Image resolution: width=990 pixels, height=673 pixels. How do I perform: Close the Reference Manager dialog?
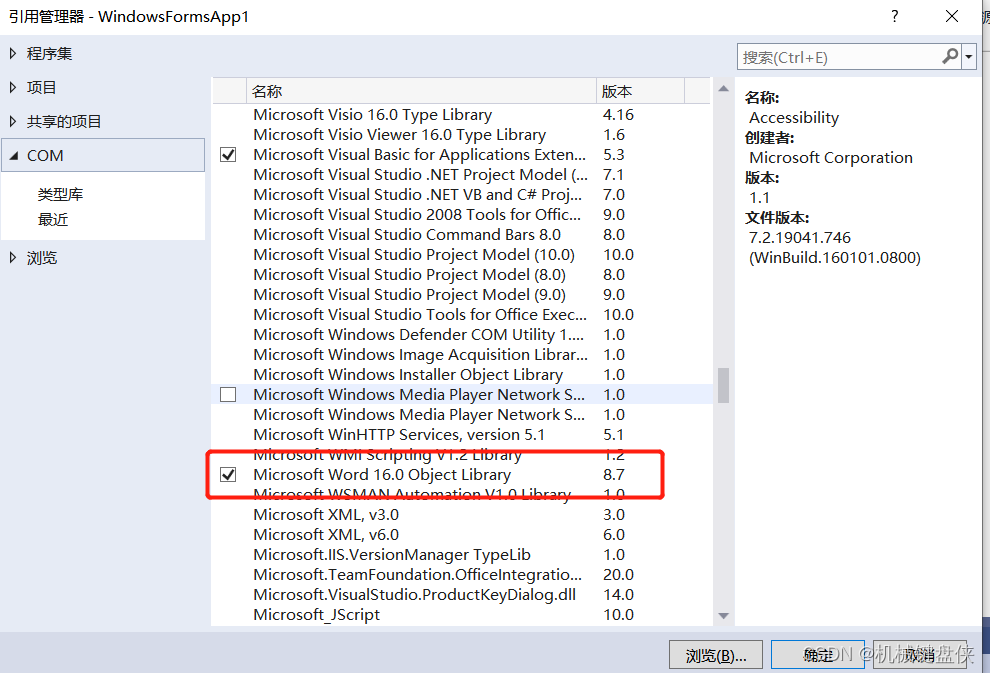click(x=951, y=16)
